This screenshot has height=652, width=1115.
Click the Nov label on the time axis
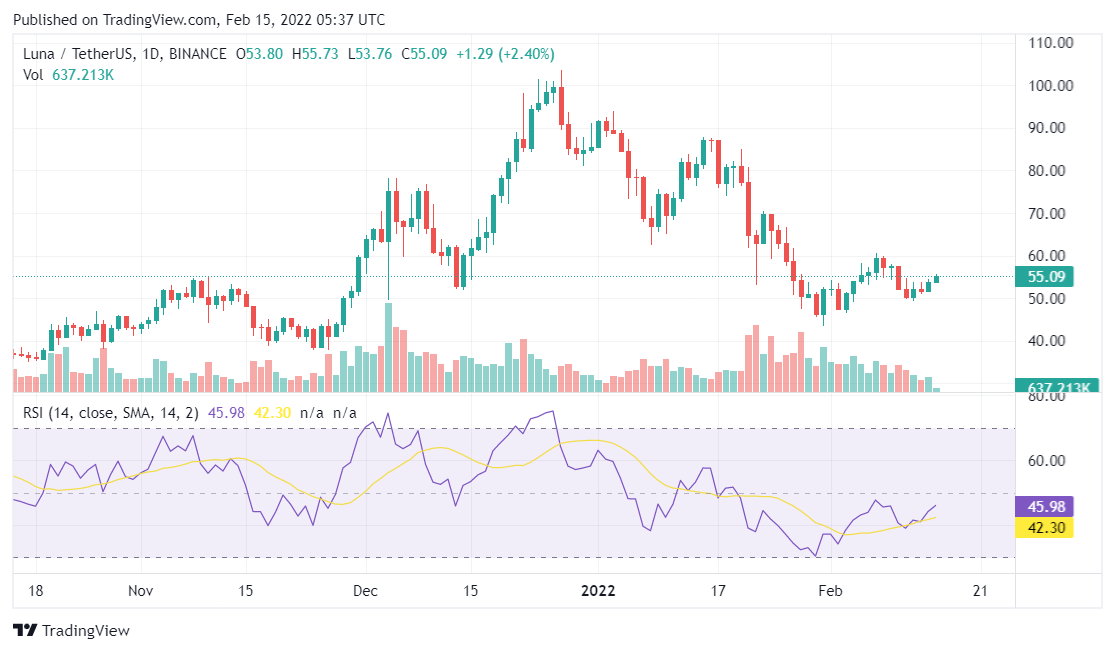pyautogui.click(x=140, y=591)
